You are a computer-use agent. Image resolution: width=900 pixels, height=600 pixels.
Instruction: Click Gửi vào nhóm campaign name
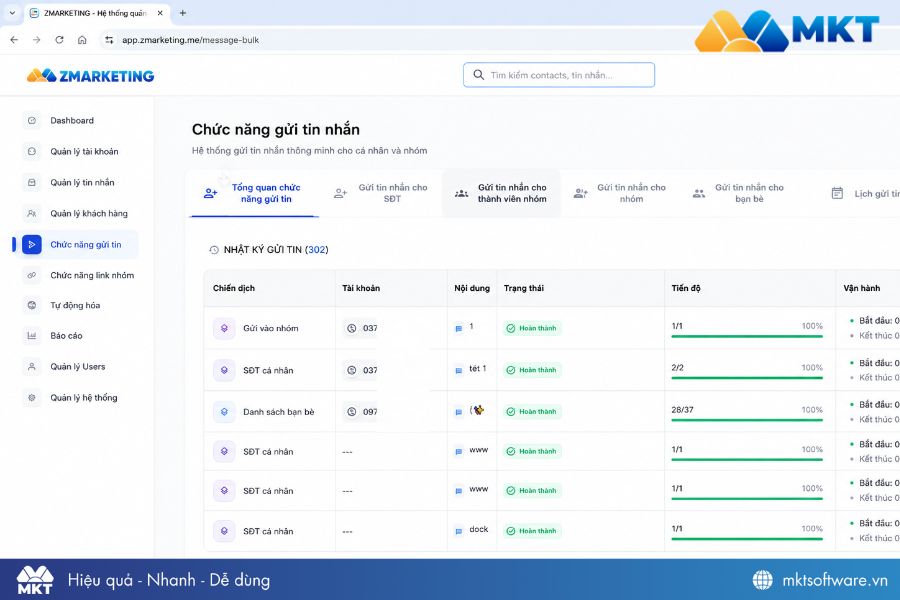(x=270, y=328)
